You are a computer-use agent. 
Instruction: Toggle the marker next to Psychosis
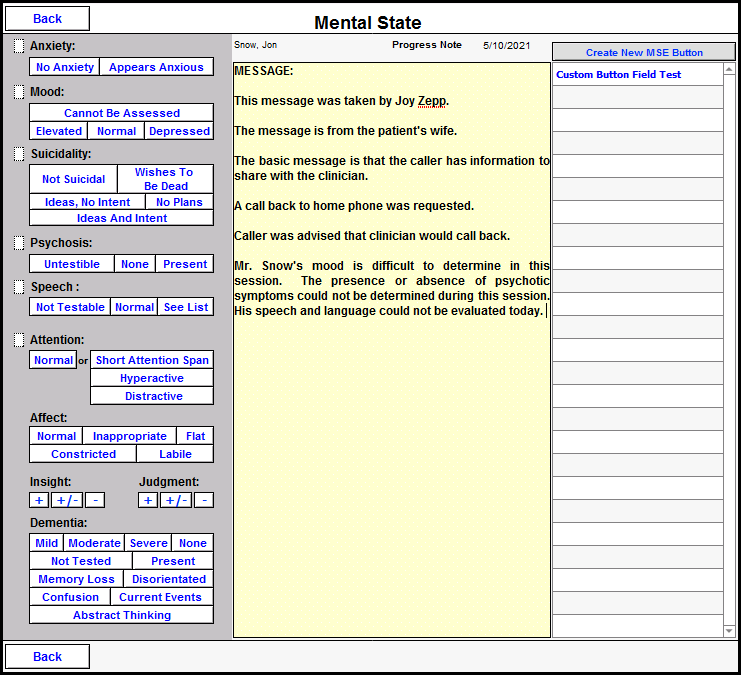pyautogui.click(x=19, y=243)
